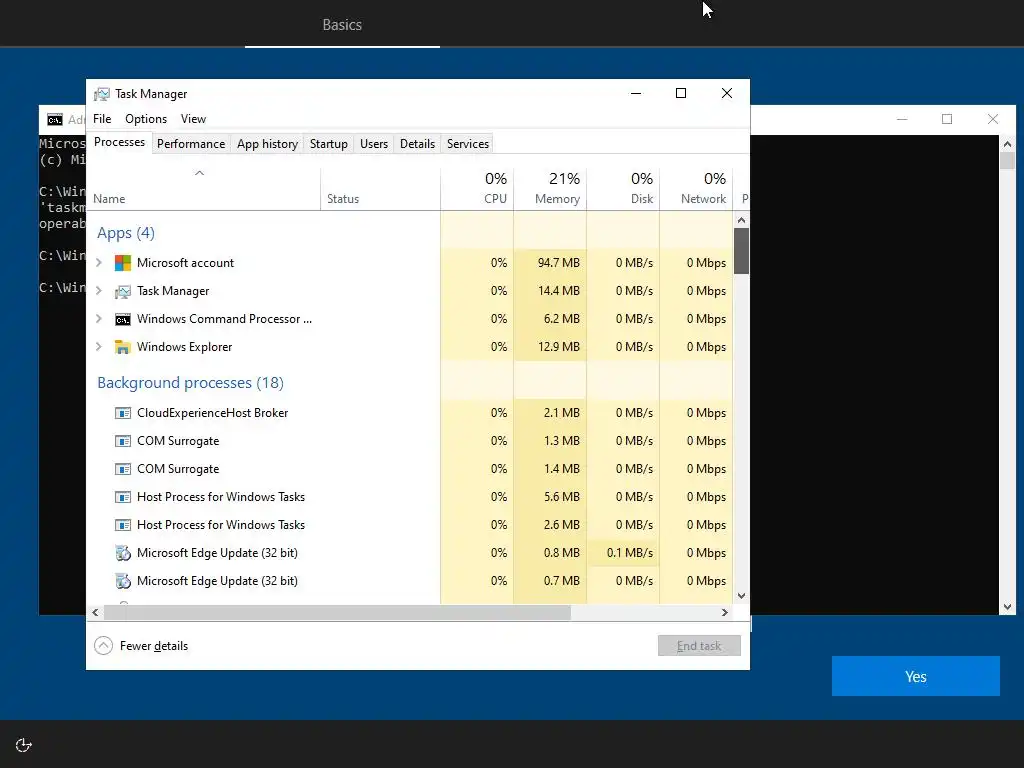Open the File menu
The width and height of the screenshot is (1024, 768).
tap(102, 119)
